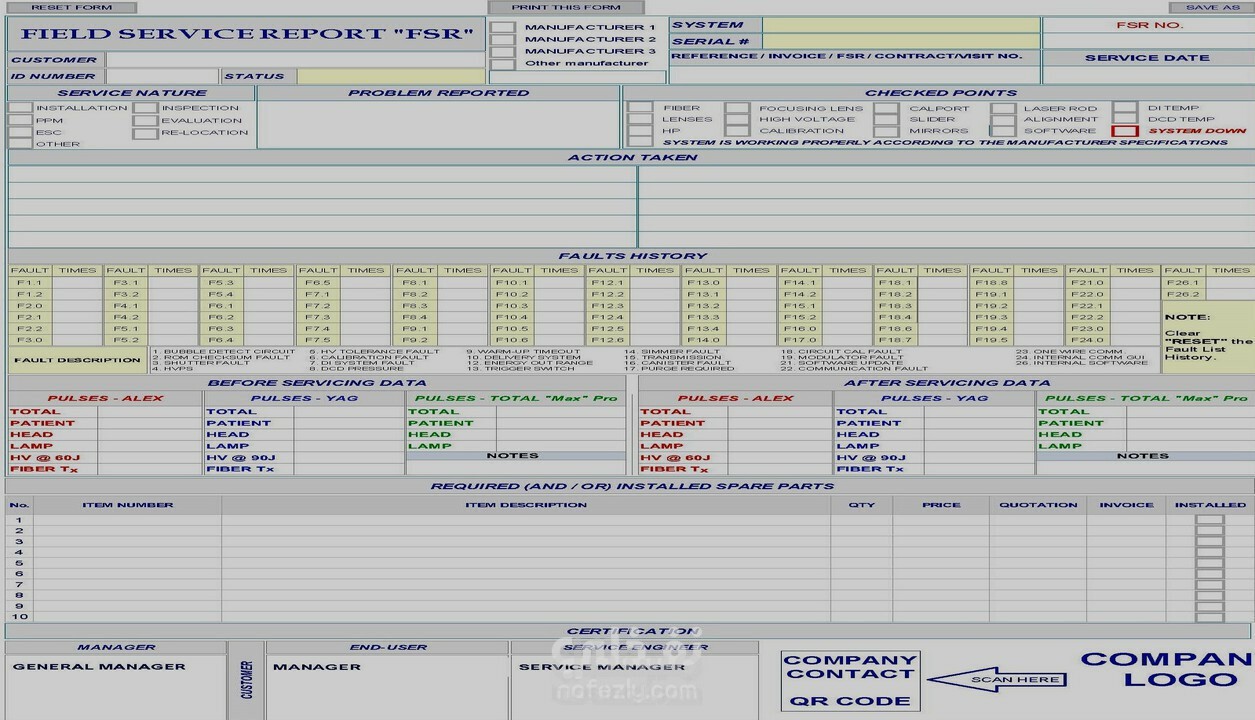Tick the LENSES checked point
Viewport: 1255px width, 720px height.
(x=640, y=119)
